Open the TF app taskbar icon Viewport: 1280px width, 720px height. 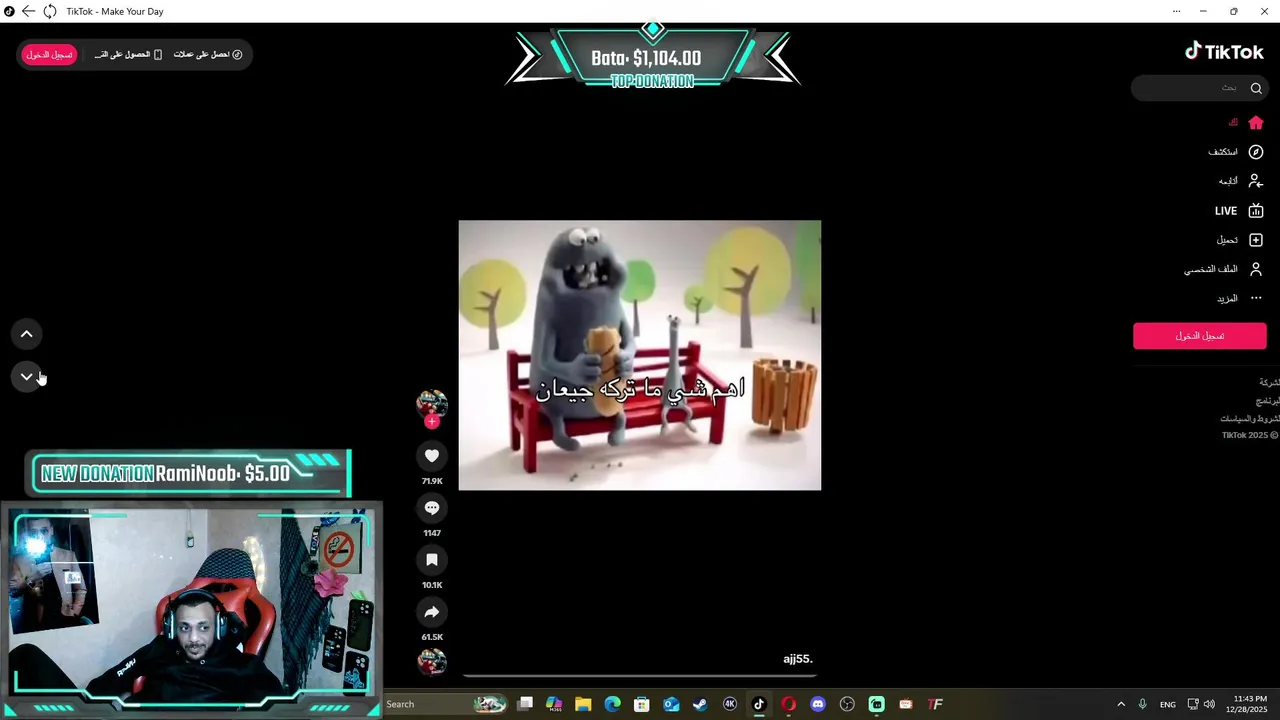[x=936, y=704]
